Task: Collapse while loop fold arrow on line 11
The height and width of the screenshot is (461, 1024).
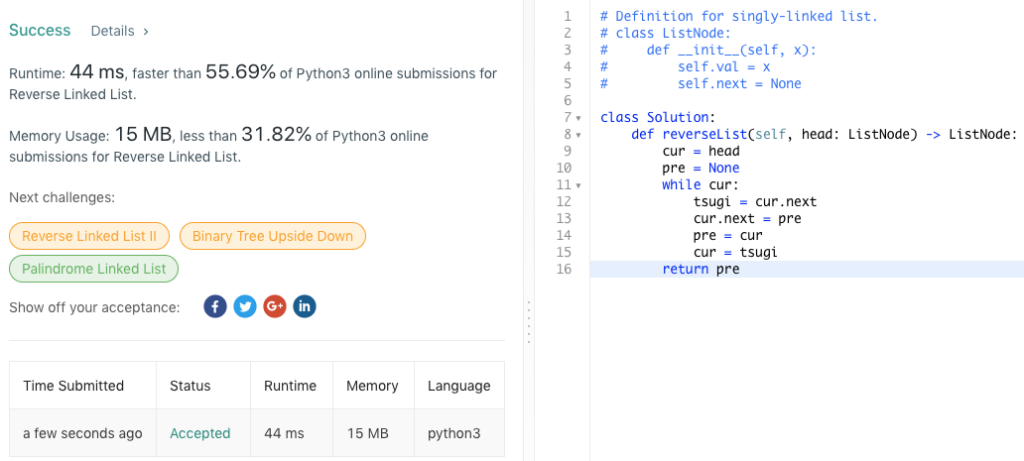Action: (x=578, y=186)
